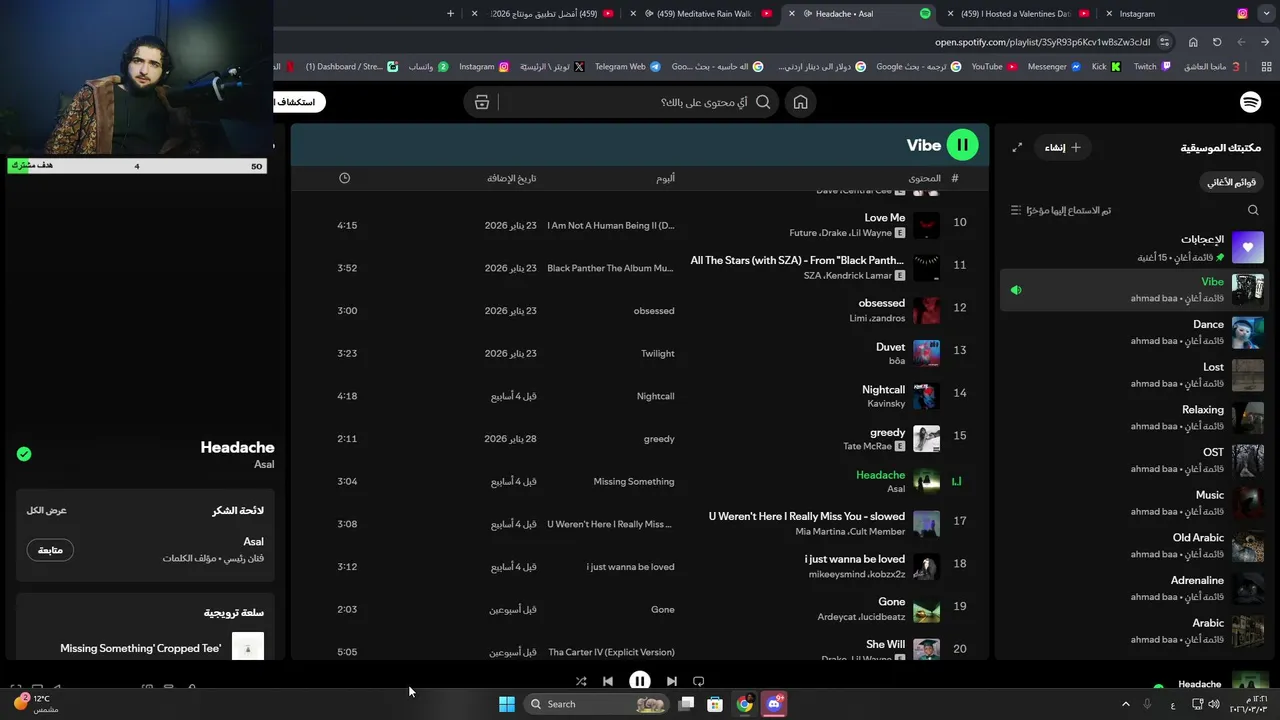Image resolution: width=1280 pixels, height=720 pixels.
Task: Open the Arabic playlist in library
Action: click(1134, 631)
